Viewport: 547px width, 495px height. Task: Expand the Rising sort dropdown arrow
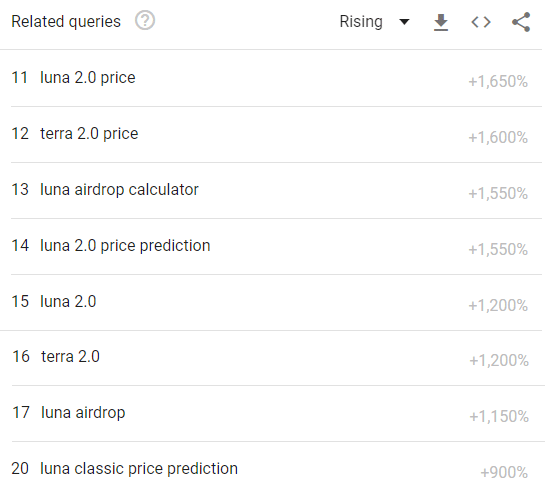tap(404, 22)
